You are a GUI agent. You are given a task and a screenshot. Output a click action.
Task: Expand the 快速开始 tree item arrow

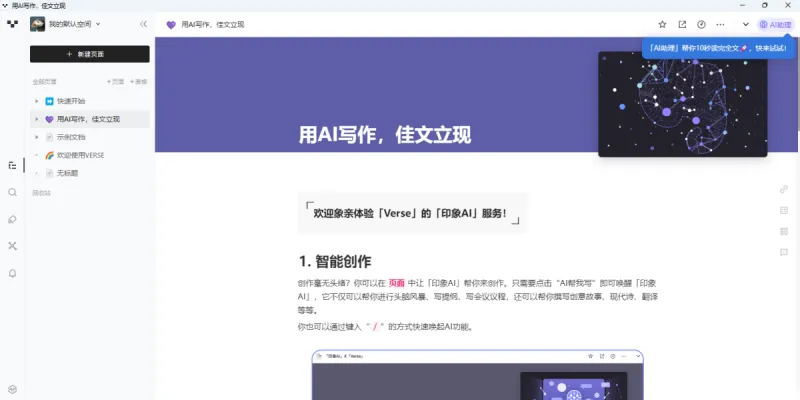coord(37,101)
